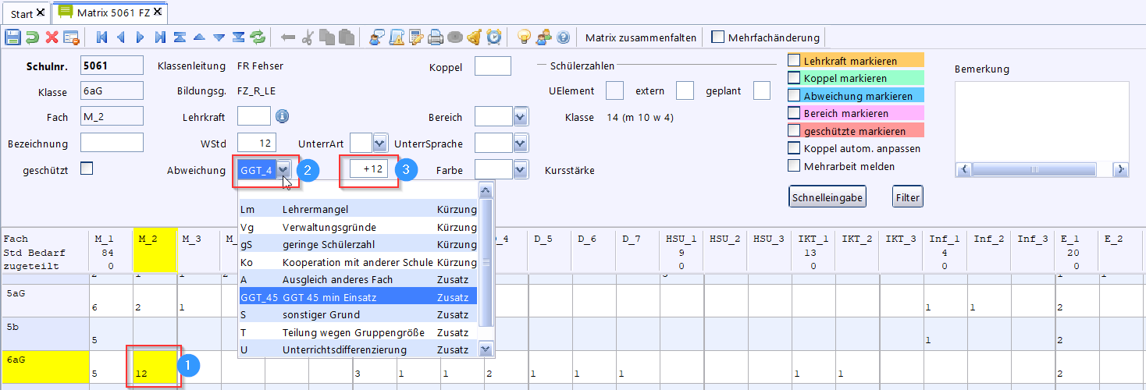Screen dimensions: 1146x390
Task: Select GGT_45 GGT 45 min Einsatz
Action: point(358,297)
